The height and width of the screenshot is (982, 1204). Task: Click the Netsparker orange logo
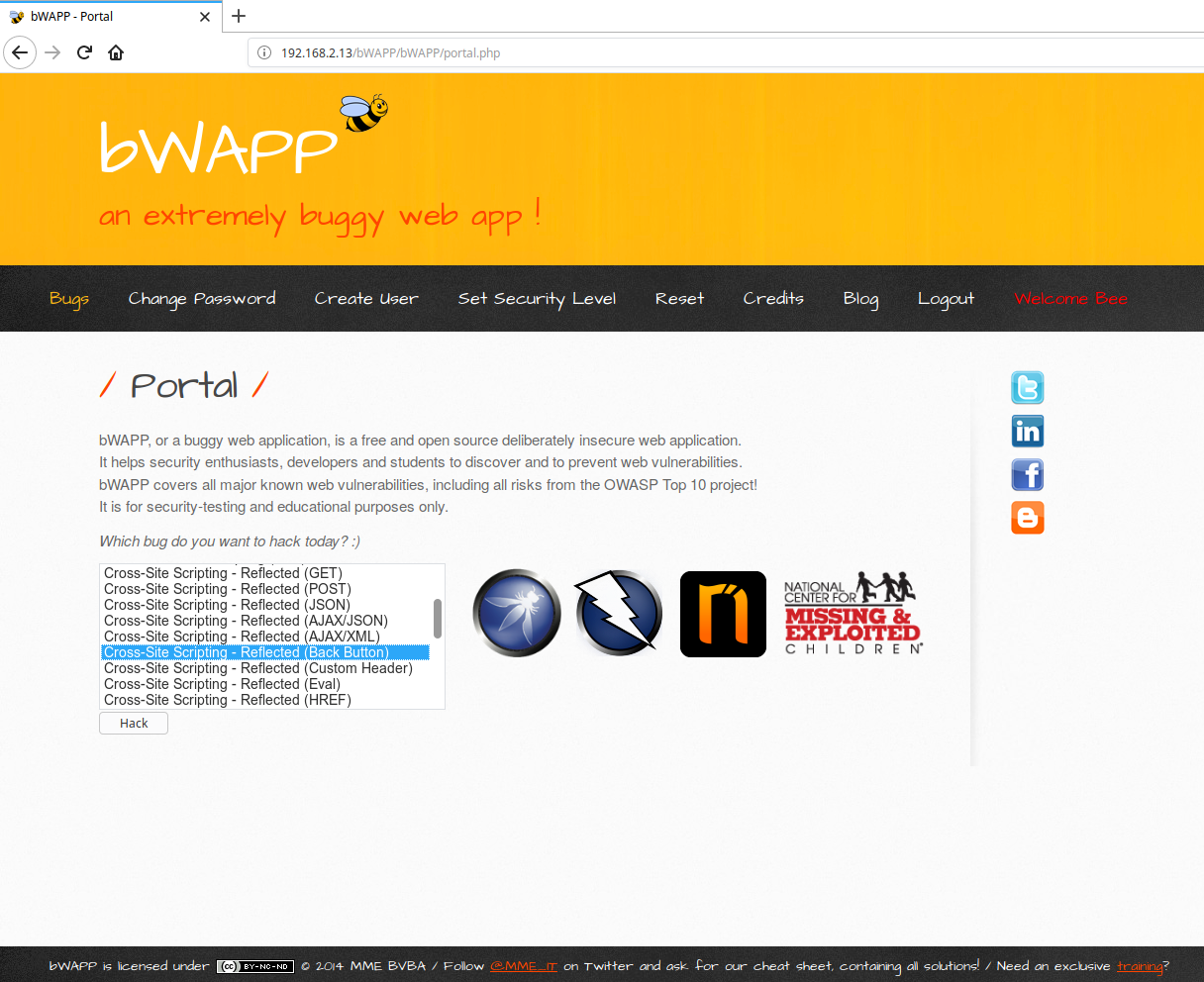click(723, 614)
